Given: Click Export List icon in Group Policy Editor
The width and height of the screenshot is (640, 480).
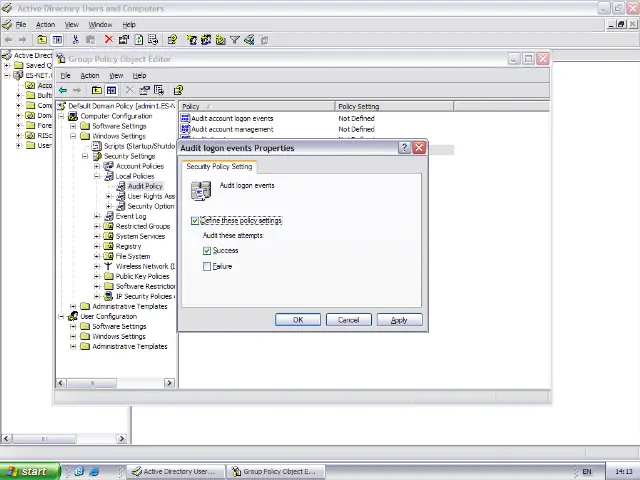Looking at the screenshot, I should 159,90.
